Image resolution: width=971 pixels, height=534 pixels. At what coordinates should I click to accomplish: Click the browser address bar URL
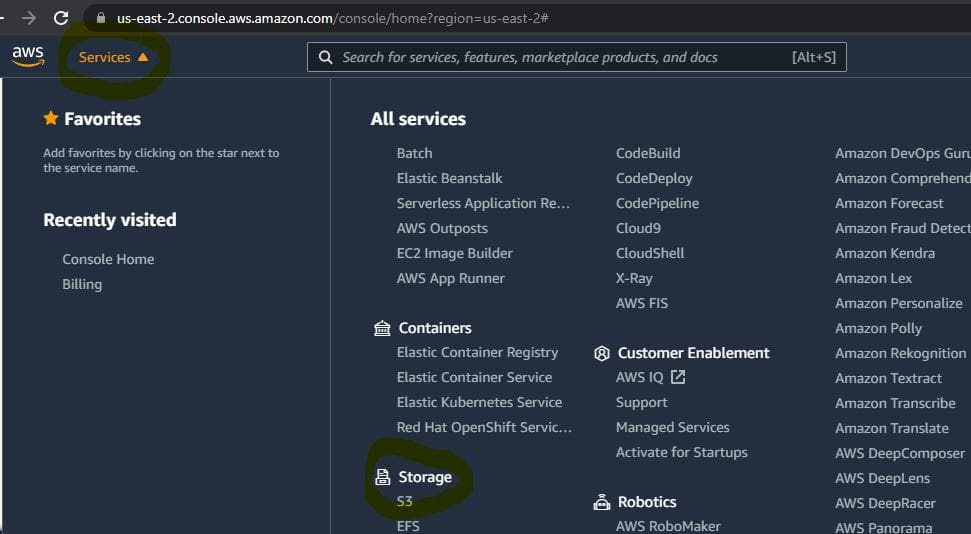point(333,19)
